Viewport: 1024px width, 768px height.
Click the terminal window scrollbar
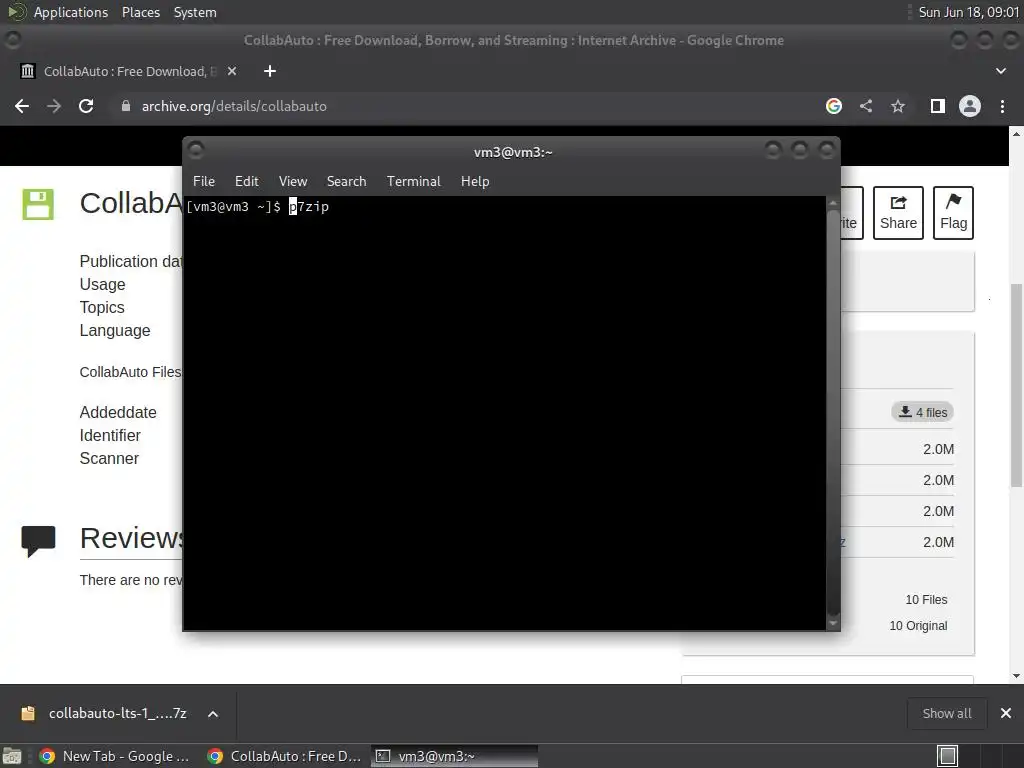[833, 413]
